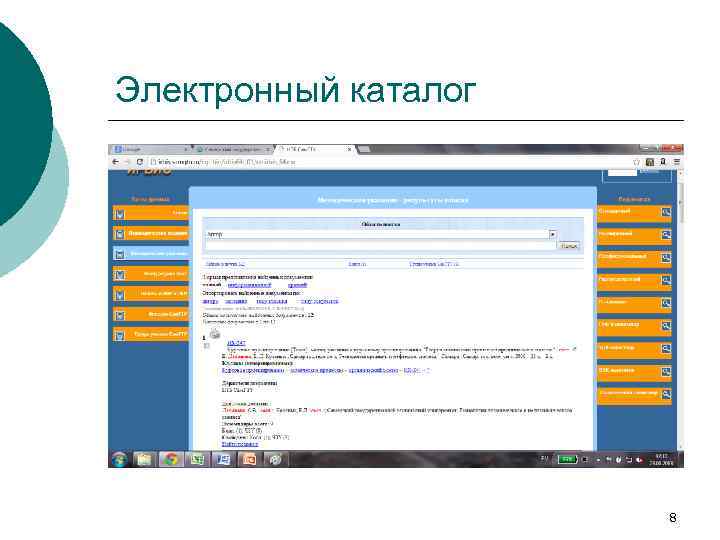The width and height of the screenshot is (720, 540).
Task: Sort found documents by автору
Action: coord(210,302)
